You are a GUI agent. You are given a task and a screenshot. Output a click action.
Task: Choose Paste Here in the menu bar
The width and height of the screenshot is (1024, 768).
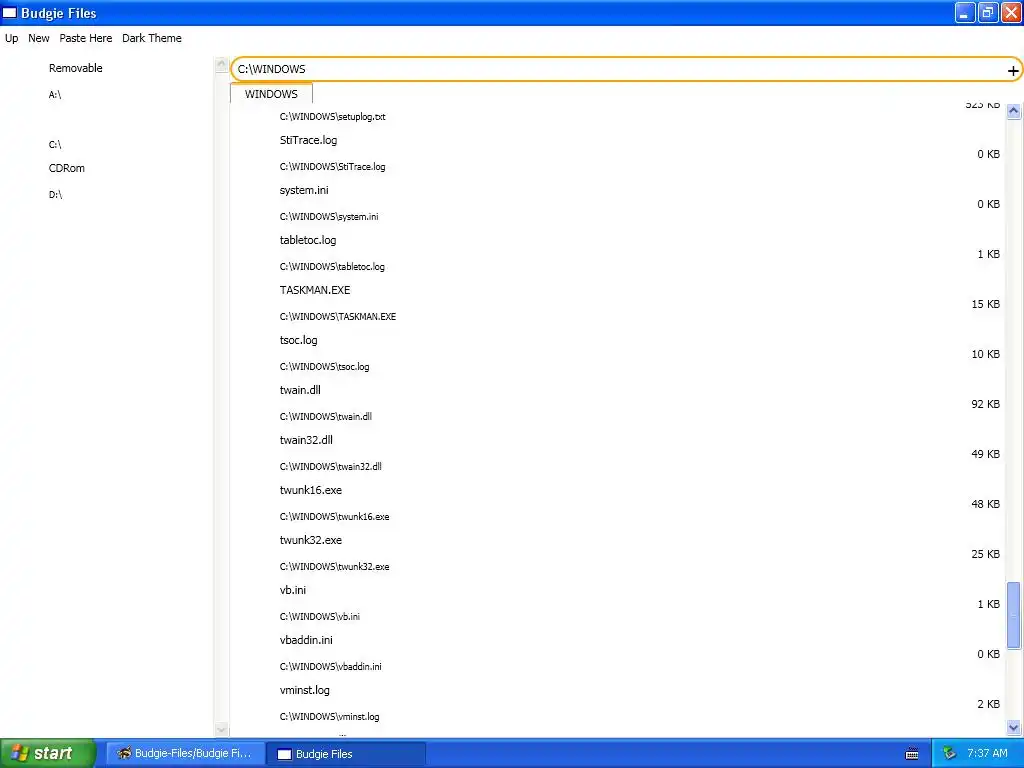point(86,38)
